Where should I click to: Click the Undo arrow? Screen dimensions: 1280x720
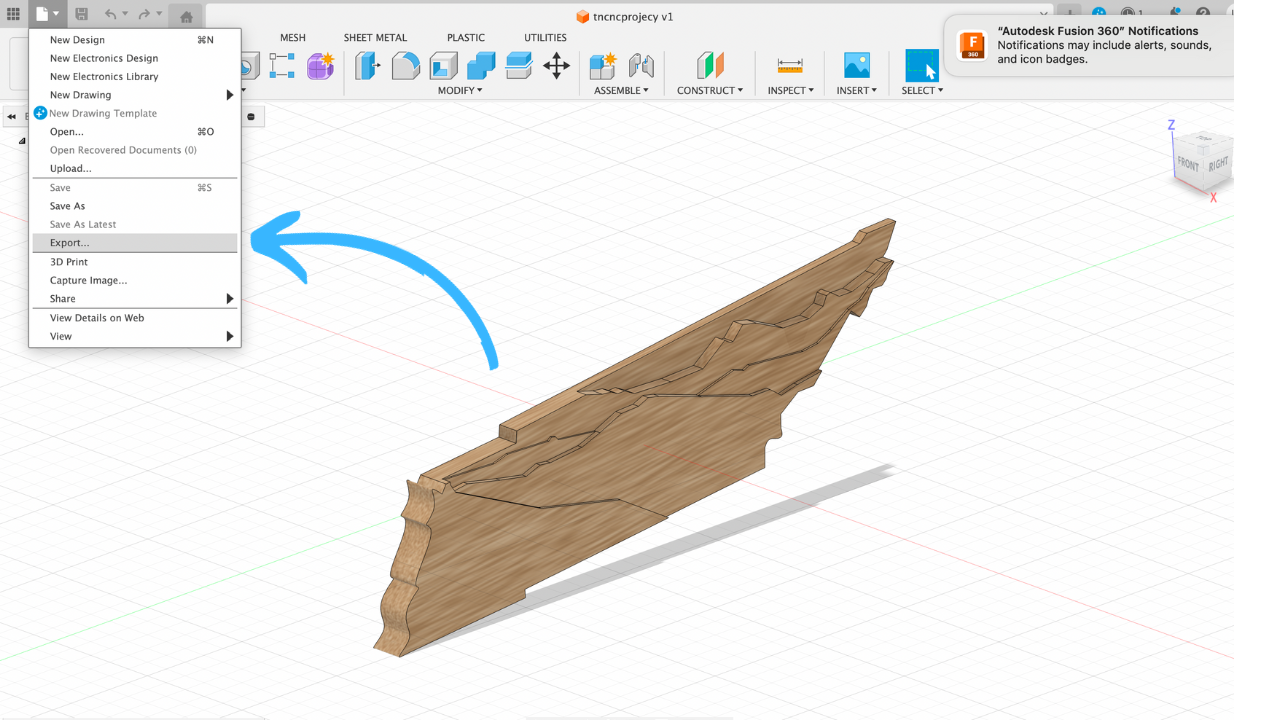(110, 14)
